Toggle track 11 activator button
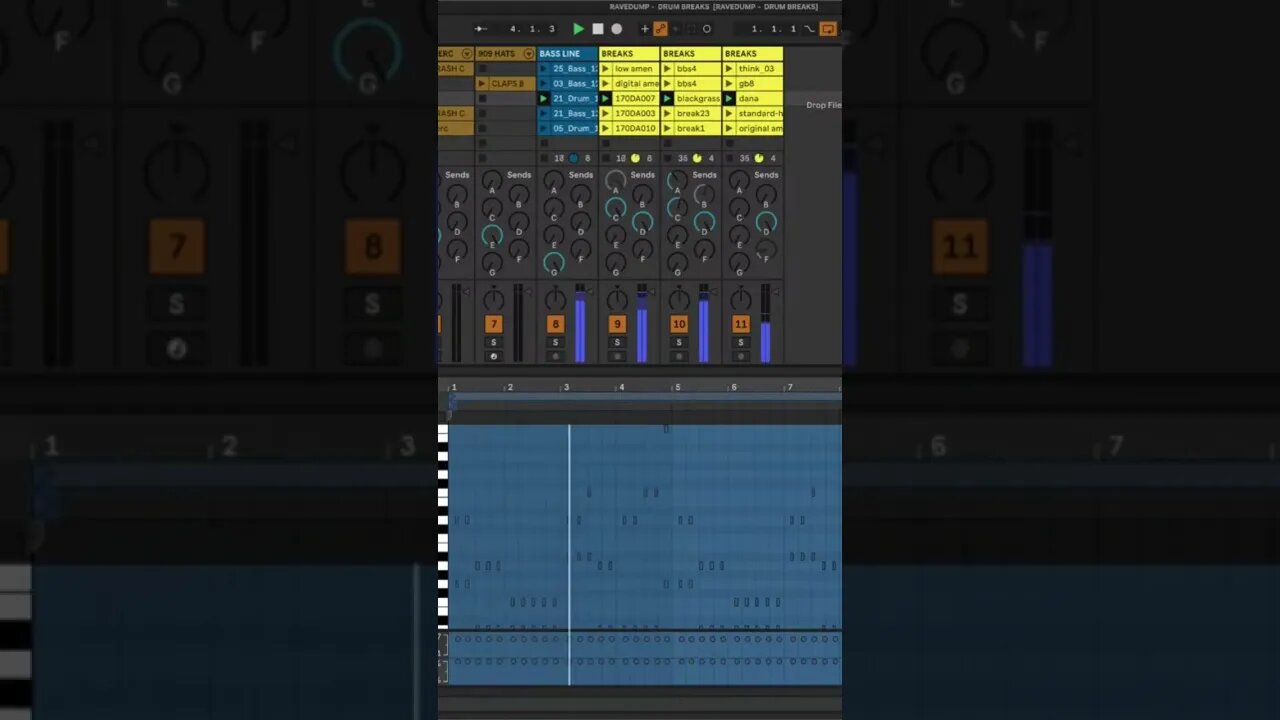1280x720 pixels. pos(741,324)
